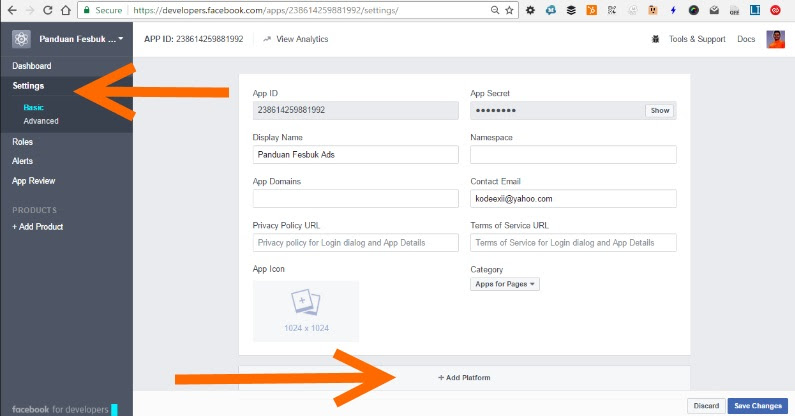
Task: Click the Namespace input field
Action: point(573,155)
